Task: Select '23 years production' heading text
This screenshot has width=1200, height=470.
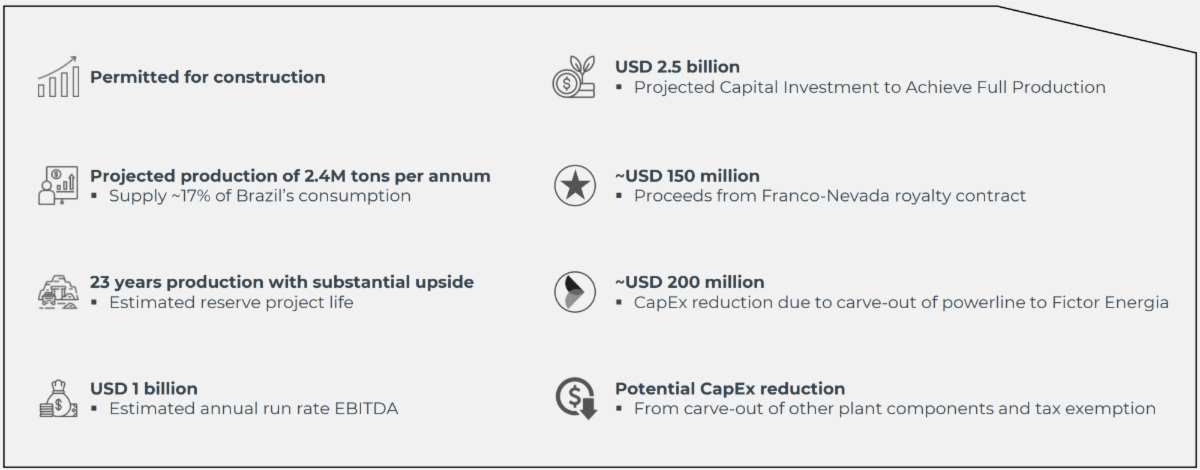Action: point(281,282)
